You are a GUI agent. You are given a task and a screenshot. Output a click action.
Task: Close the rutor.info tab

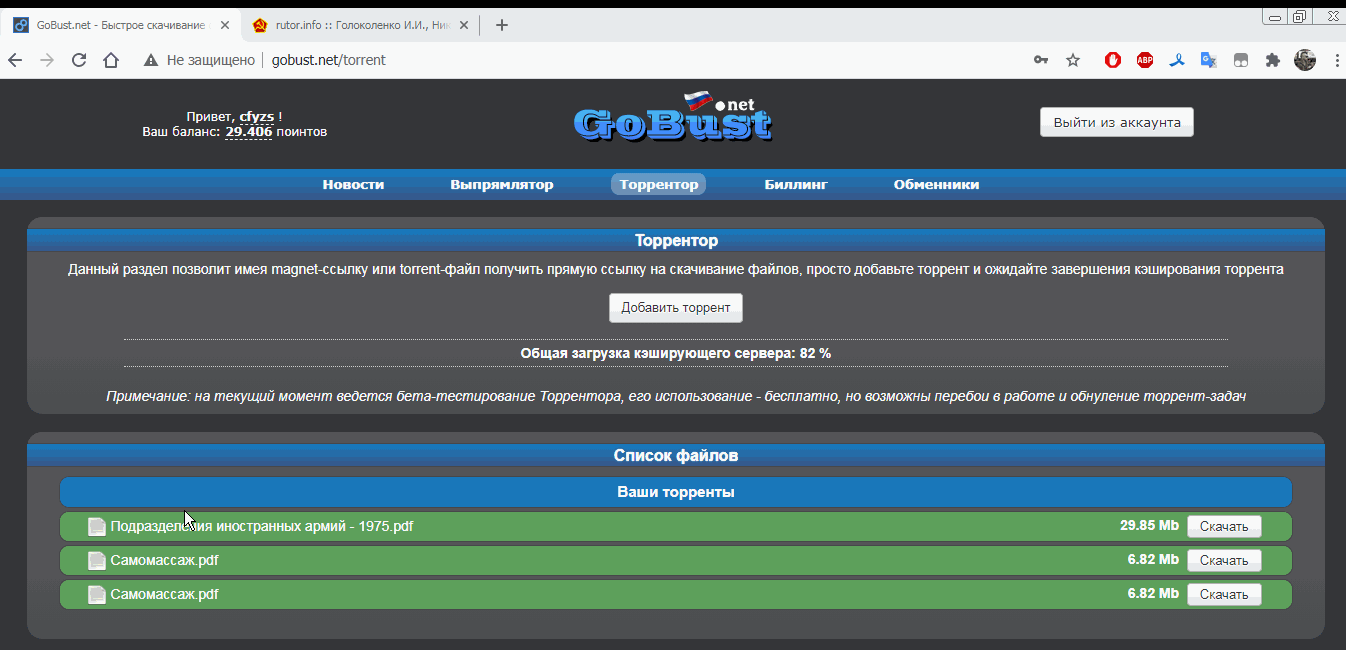(463, 25)
